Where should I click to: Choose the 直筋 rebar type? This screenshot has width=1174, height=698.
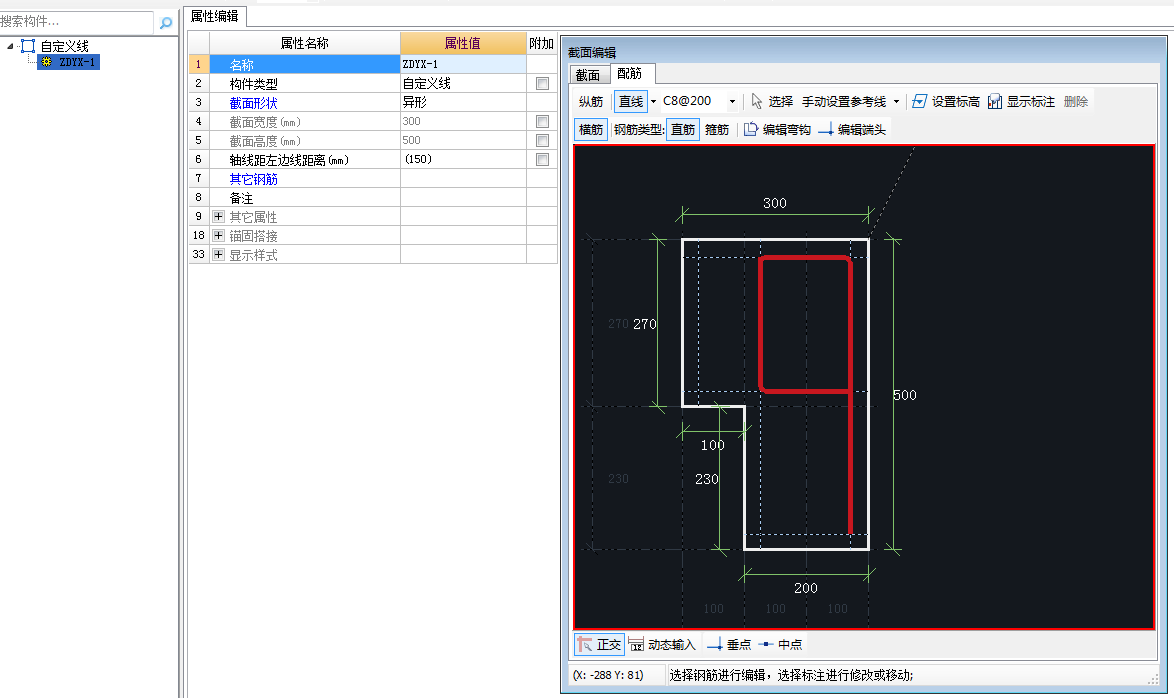(683, 130)
